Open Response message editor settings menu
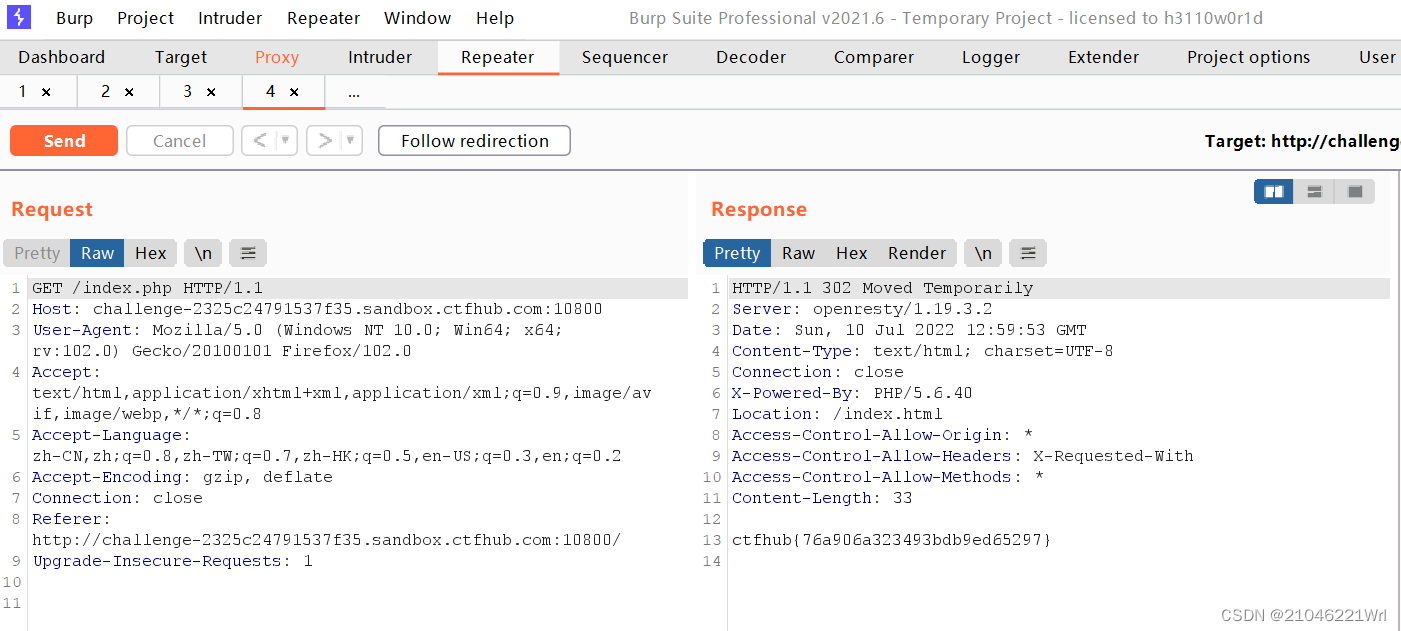Viewport: 1401px width, 631px height. (x=1028, y=253)
